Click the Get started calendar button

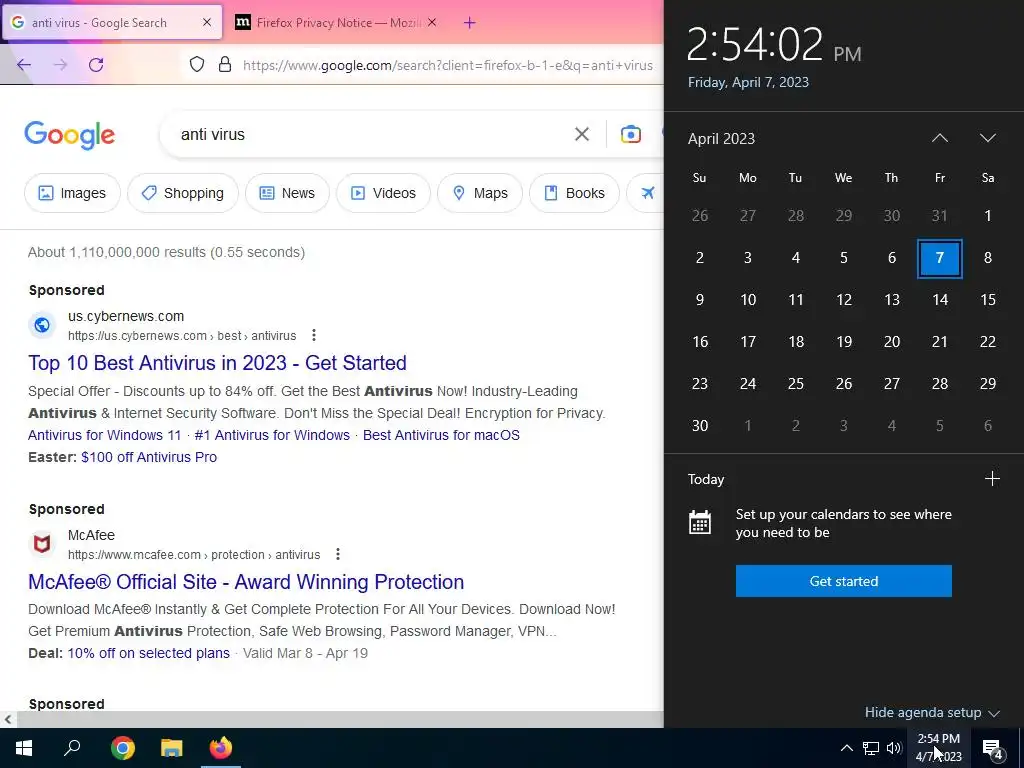pyautogui.click(x=843, y=581)
